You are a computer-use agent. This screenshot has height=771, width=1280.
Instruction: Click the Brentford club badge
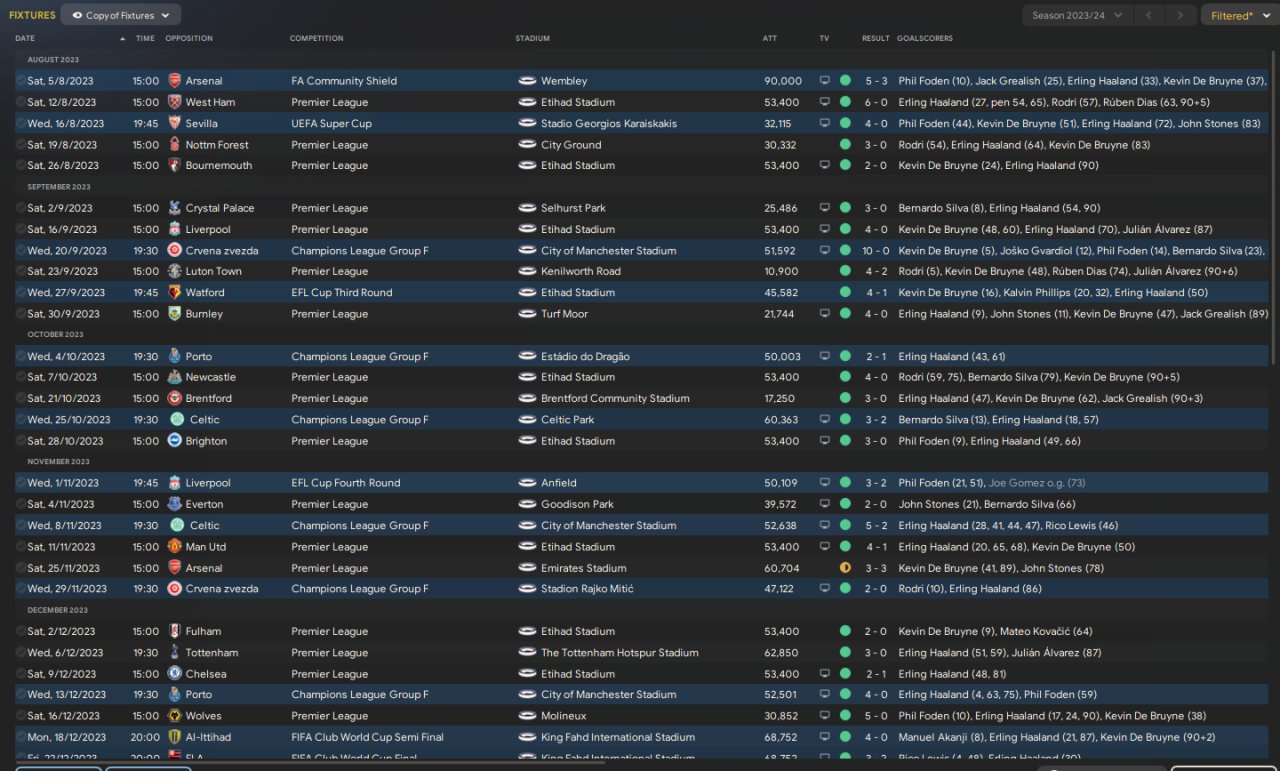[x=175, y=398]
